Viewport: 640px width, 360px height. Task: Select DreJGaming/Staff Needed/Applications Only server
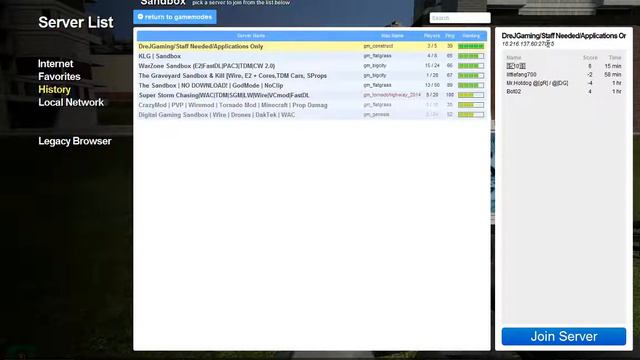[311, 46]
